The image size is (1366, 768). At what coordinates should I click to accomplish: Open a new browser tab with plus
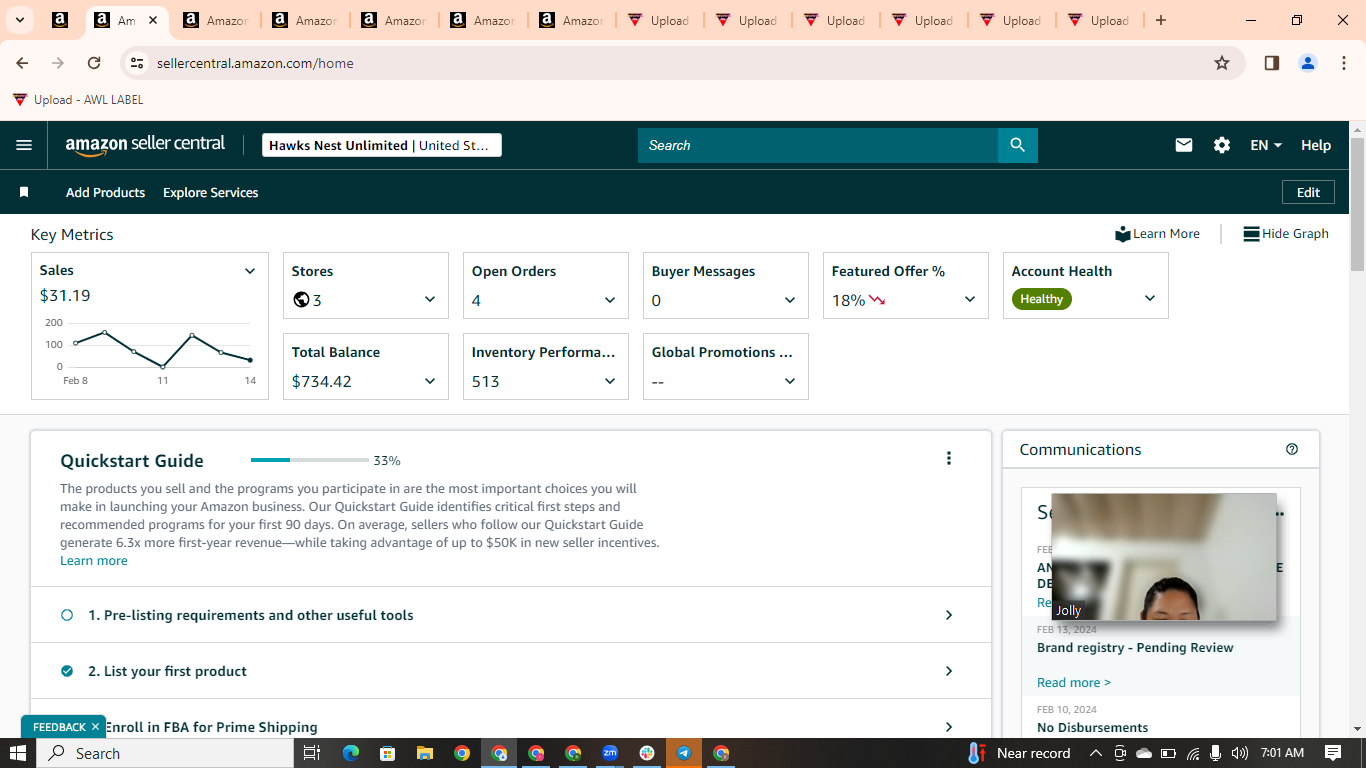click(1160, 20)
